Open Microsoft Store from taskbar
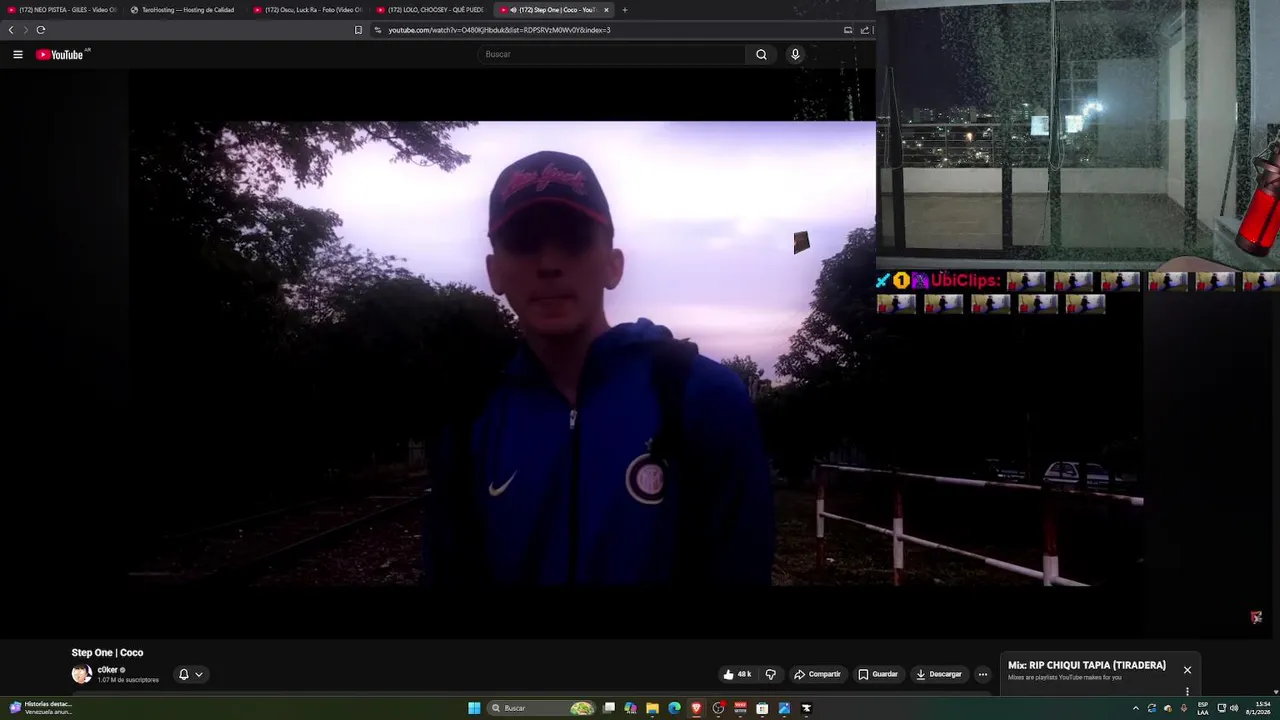1280x720 pixels. [x=762, y=708]
